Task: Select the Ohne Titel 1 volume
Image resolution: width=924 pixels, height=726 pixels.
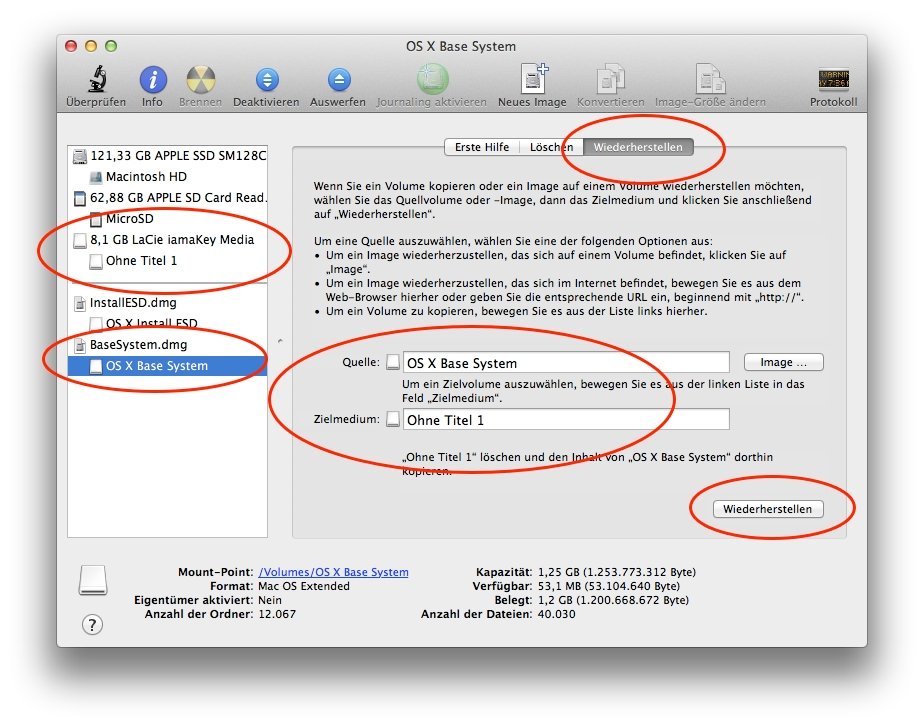Action: (168, 260)
